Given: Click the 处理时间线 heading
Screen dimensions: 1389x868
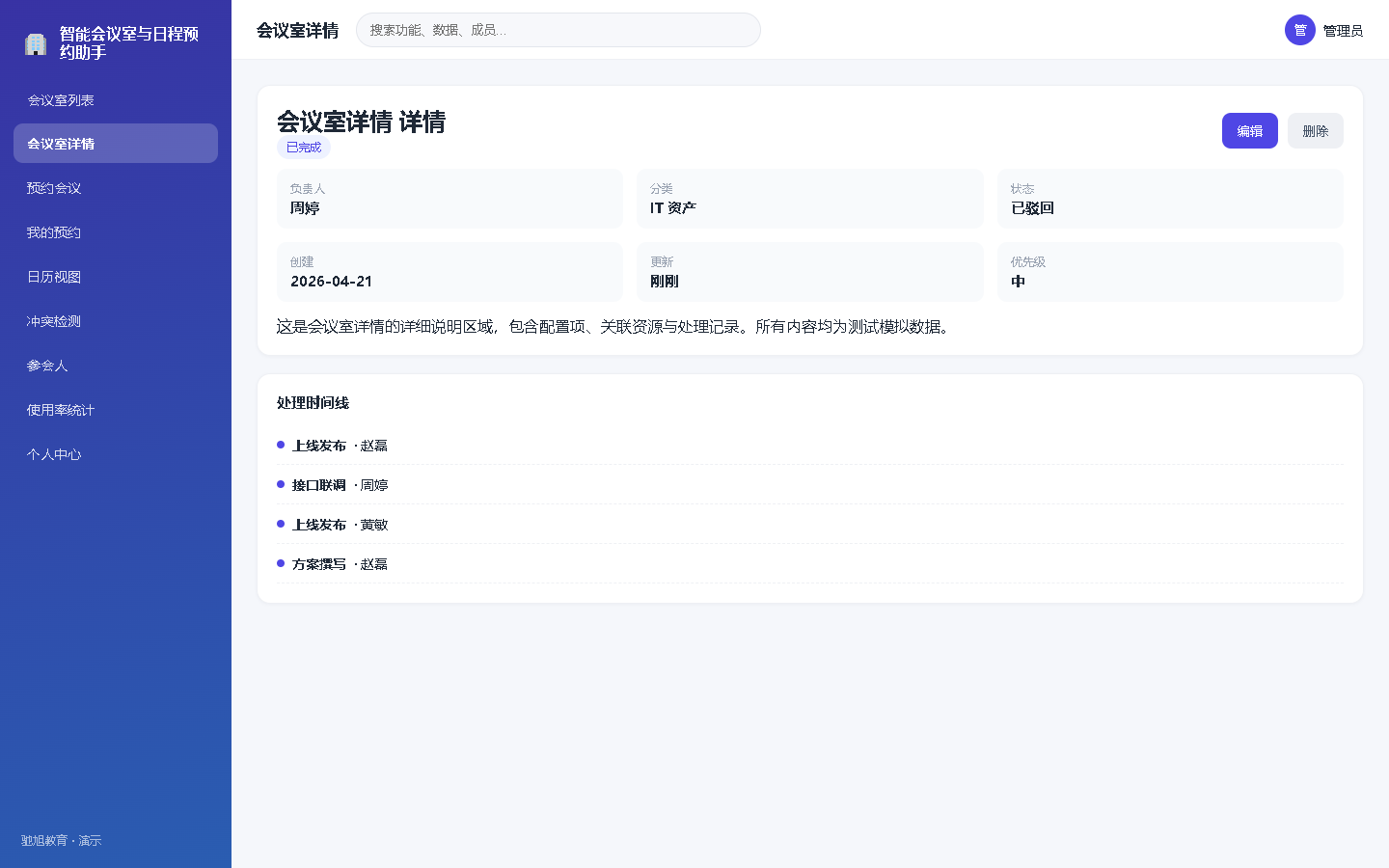Looking at the screenshot, I should tap(313, 403).
